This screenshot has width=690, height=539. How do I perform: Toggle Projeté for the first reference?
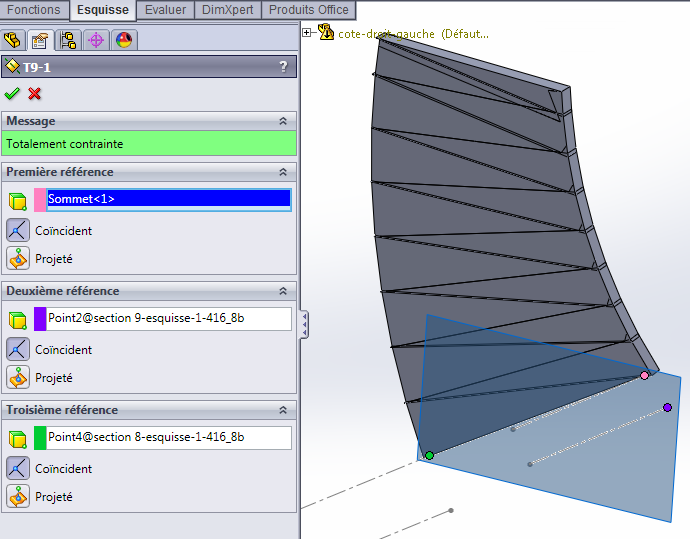click(18, 258)
